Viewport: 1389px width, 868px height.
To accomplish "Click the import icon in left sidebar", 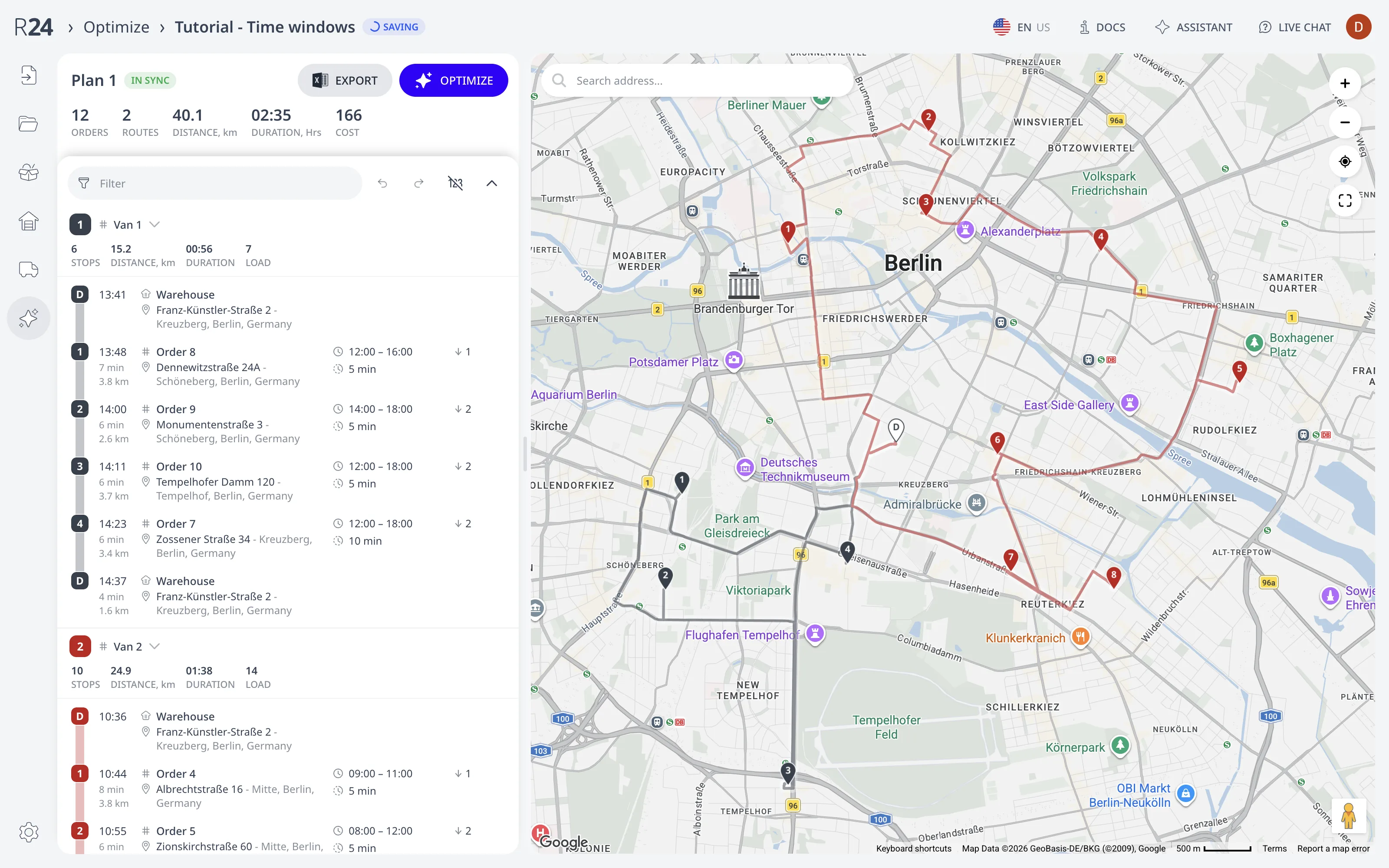I will (x=28, y=75).
